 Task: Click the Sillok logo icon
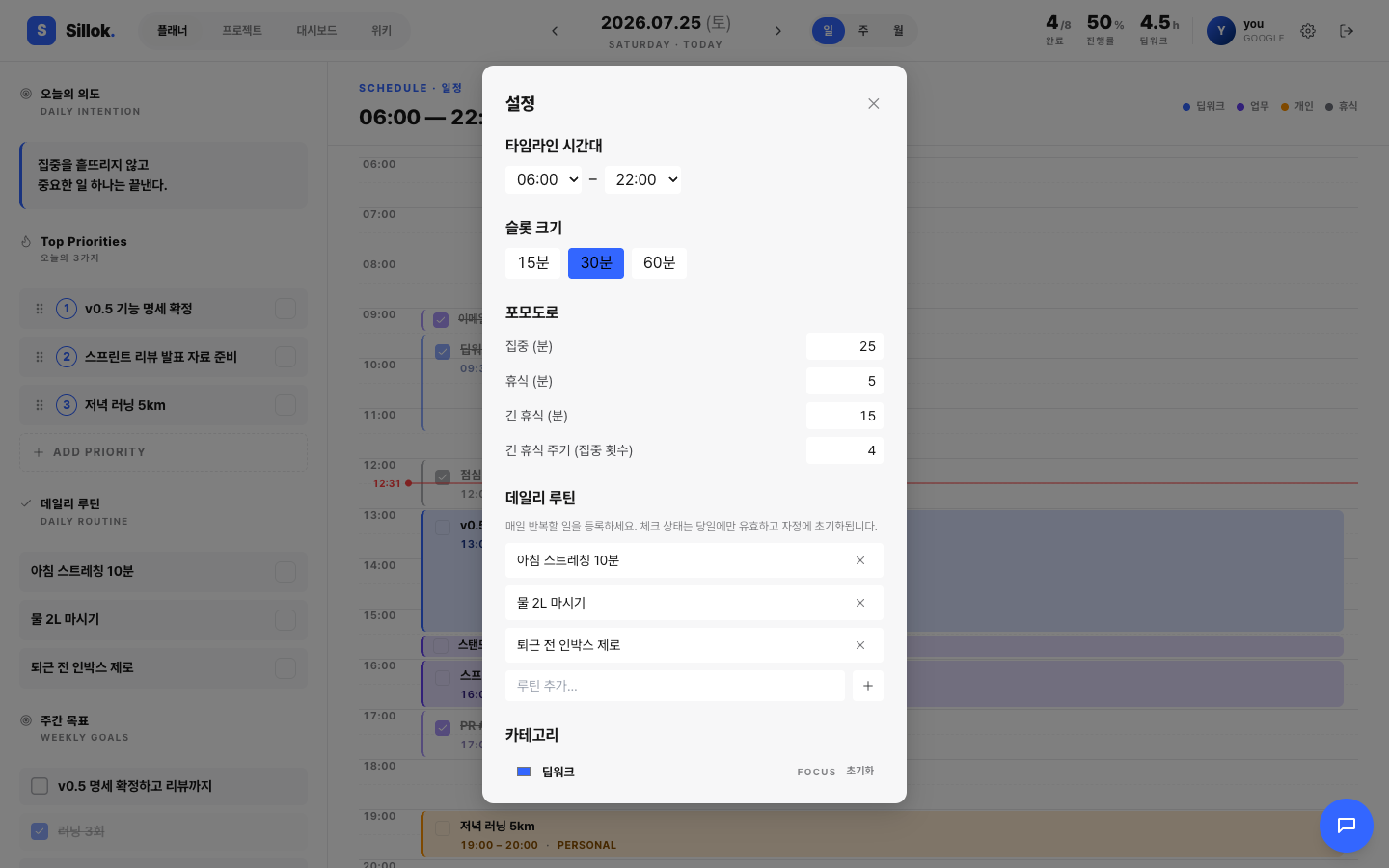(x=41, y=31)
